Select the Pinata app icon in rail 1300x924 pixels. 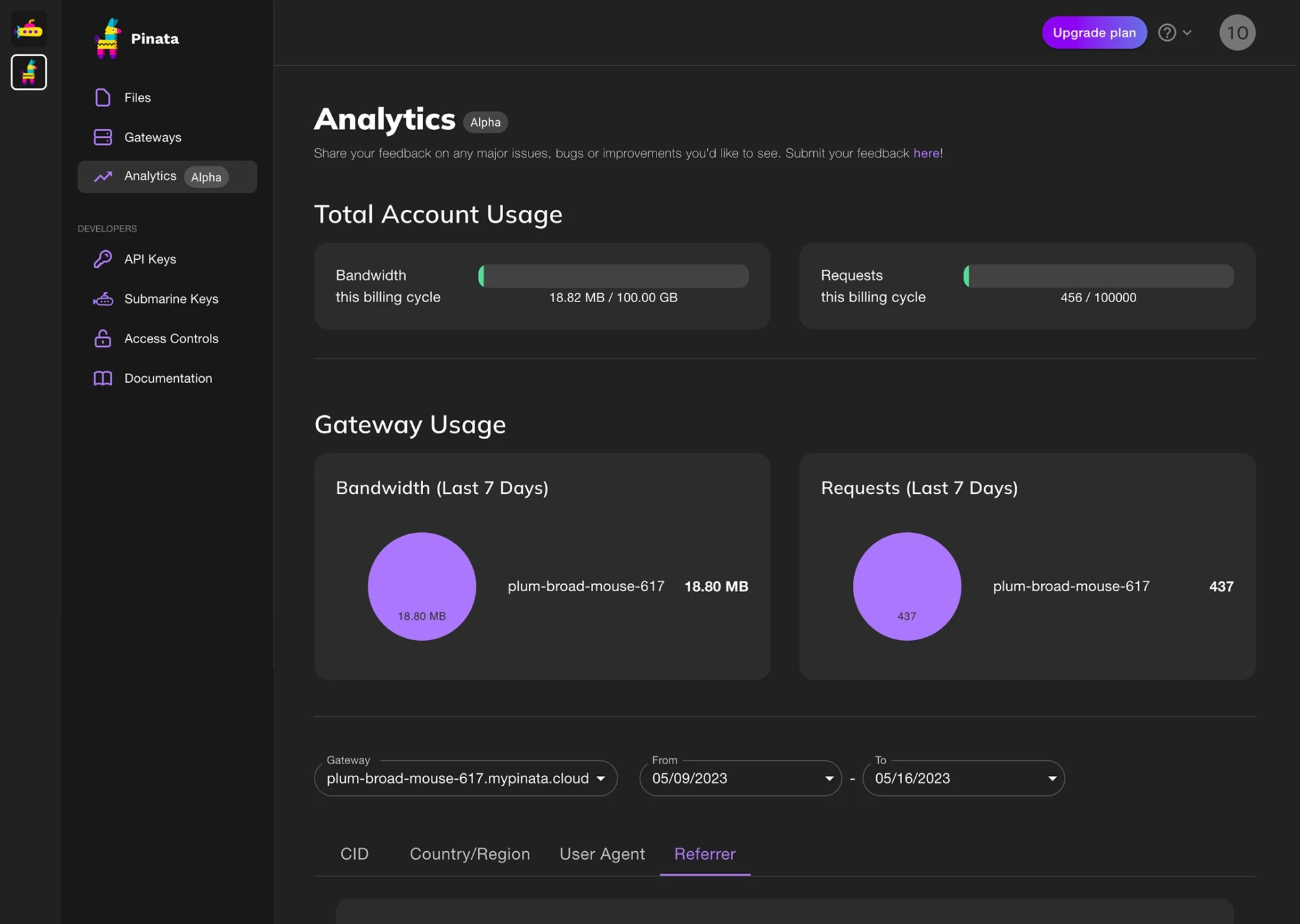tap(29, 72)
